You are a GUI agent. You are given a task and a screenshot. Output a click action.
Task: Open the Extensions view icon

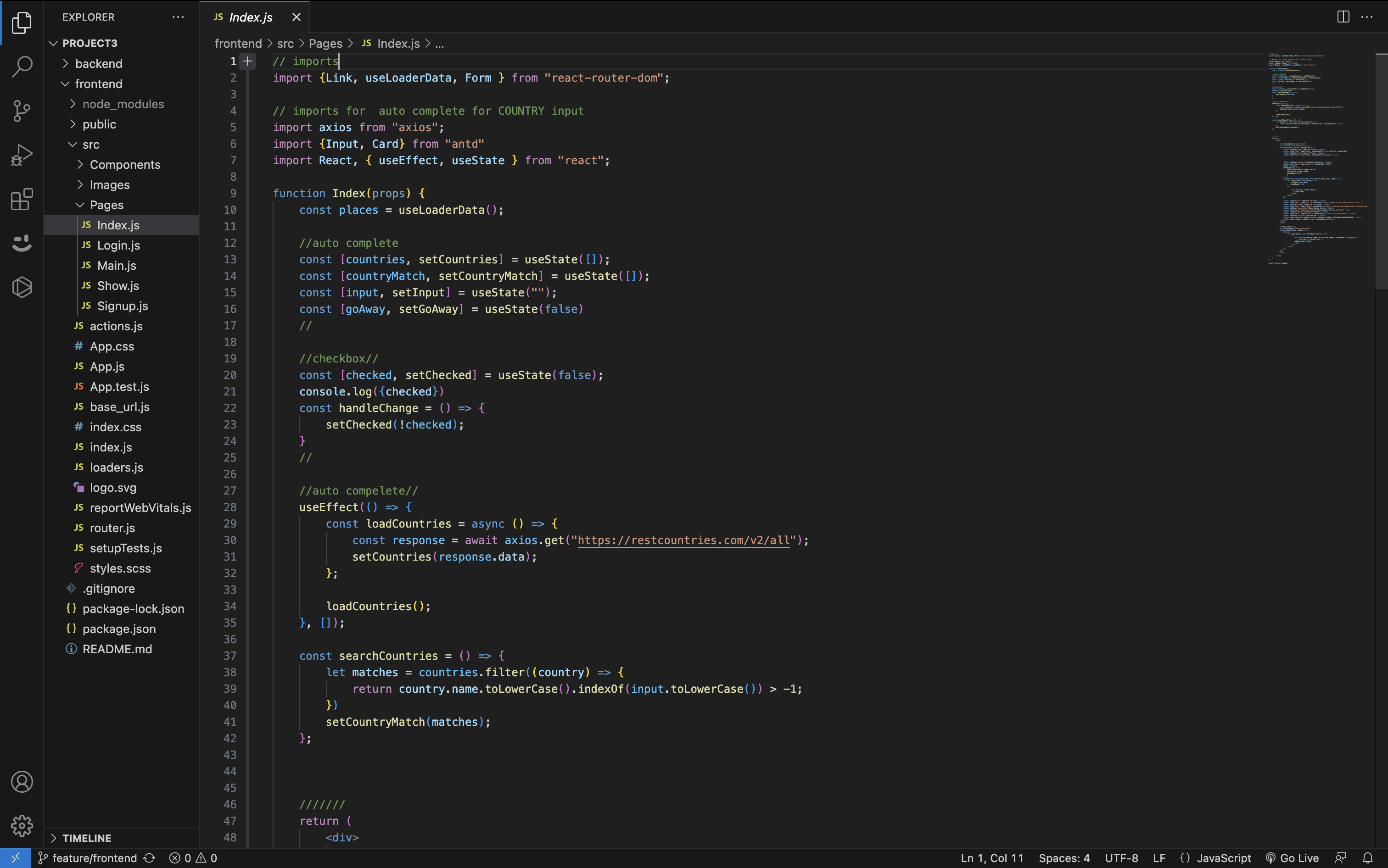click(22, 199)
